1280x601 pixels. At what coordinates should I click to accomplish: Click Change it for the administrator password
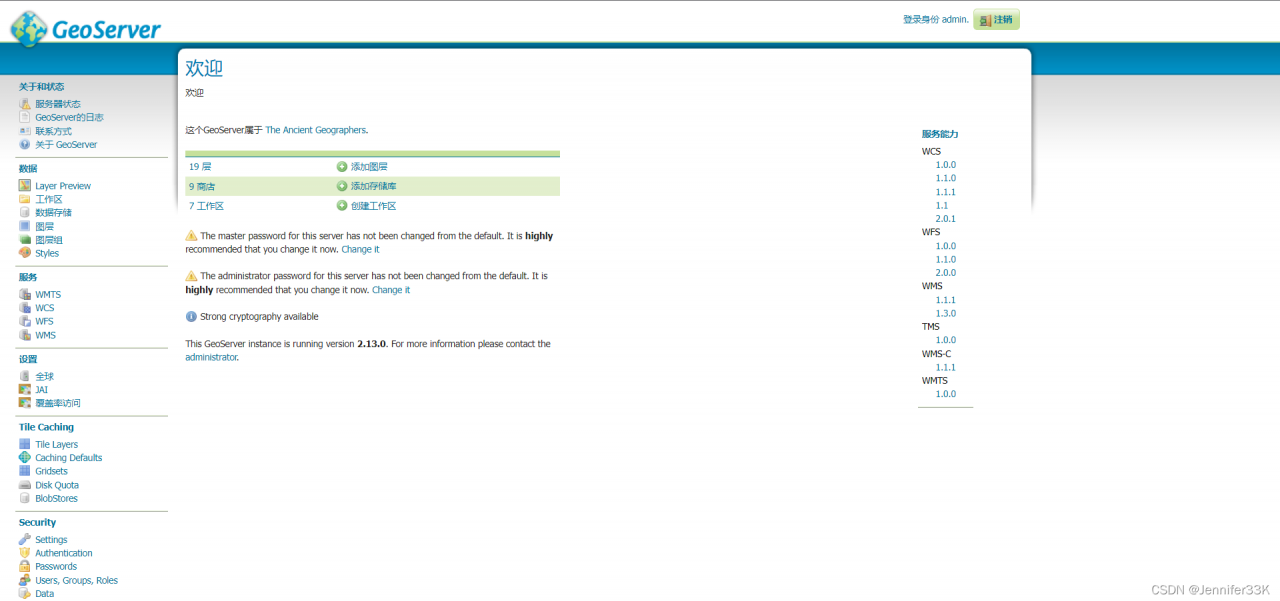[x=391, y=290]
